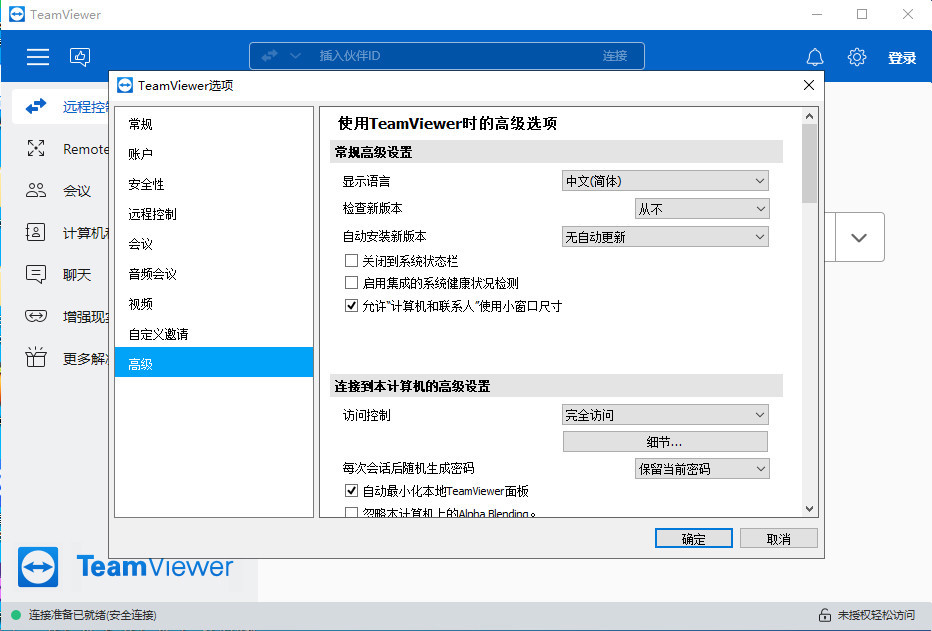
Task: Select 账户 in options list
Action: (214, 154)
